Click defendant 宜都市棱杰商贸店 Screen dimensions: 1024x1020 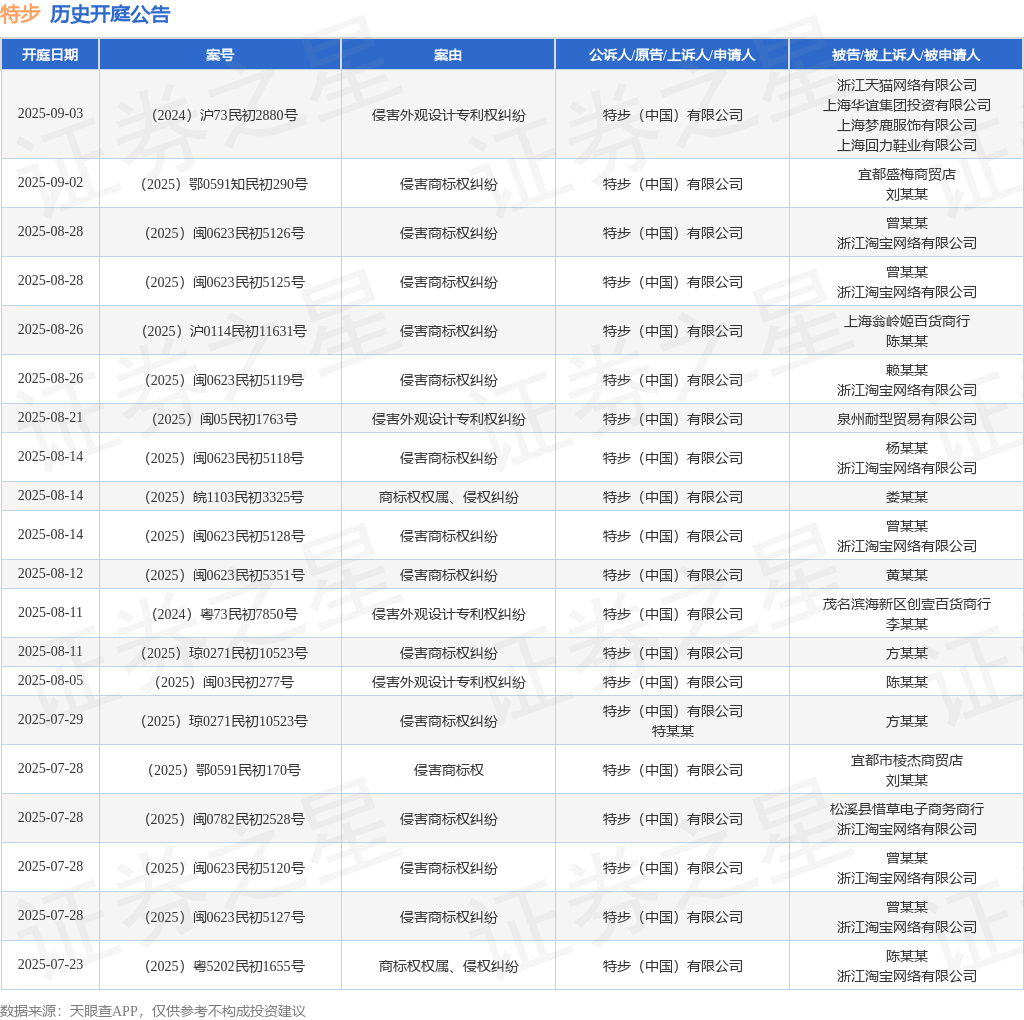[x=906, y=760]
